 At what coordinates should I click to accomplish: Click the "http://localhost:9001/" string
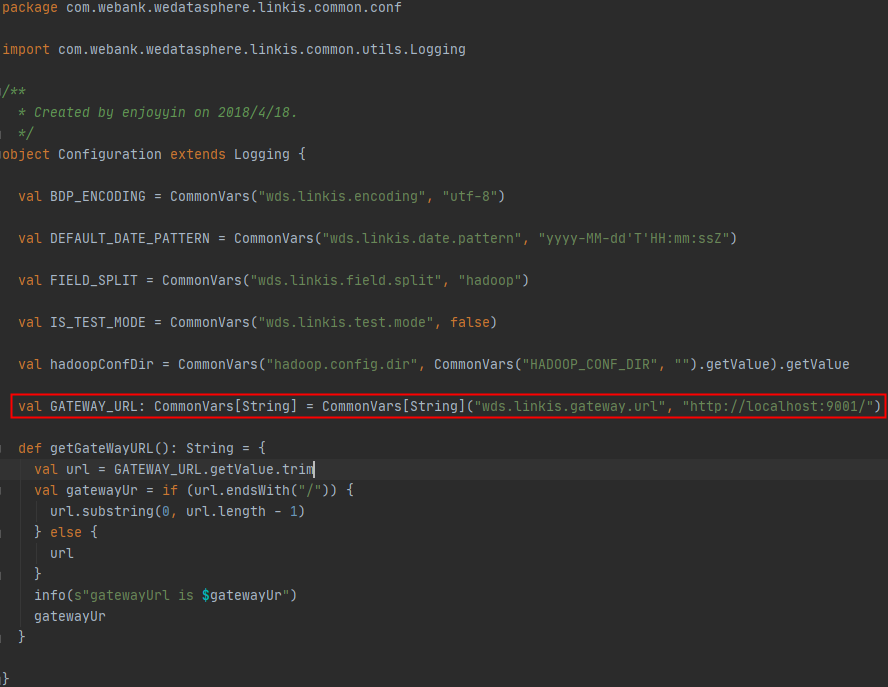(x=778, y=406)
